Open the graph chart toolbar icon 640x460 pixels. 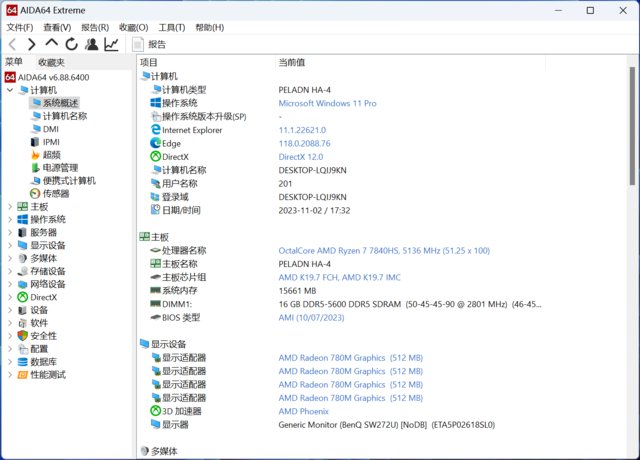click(111, 44)
